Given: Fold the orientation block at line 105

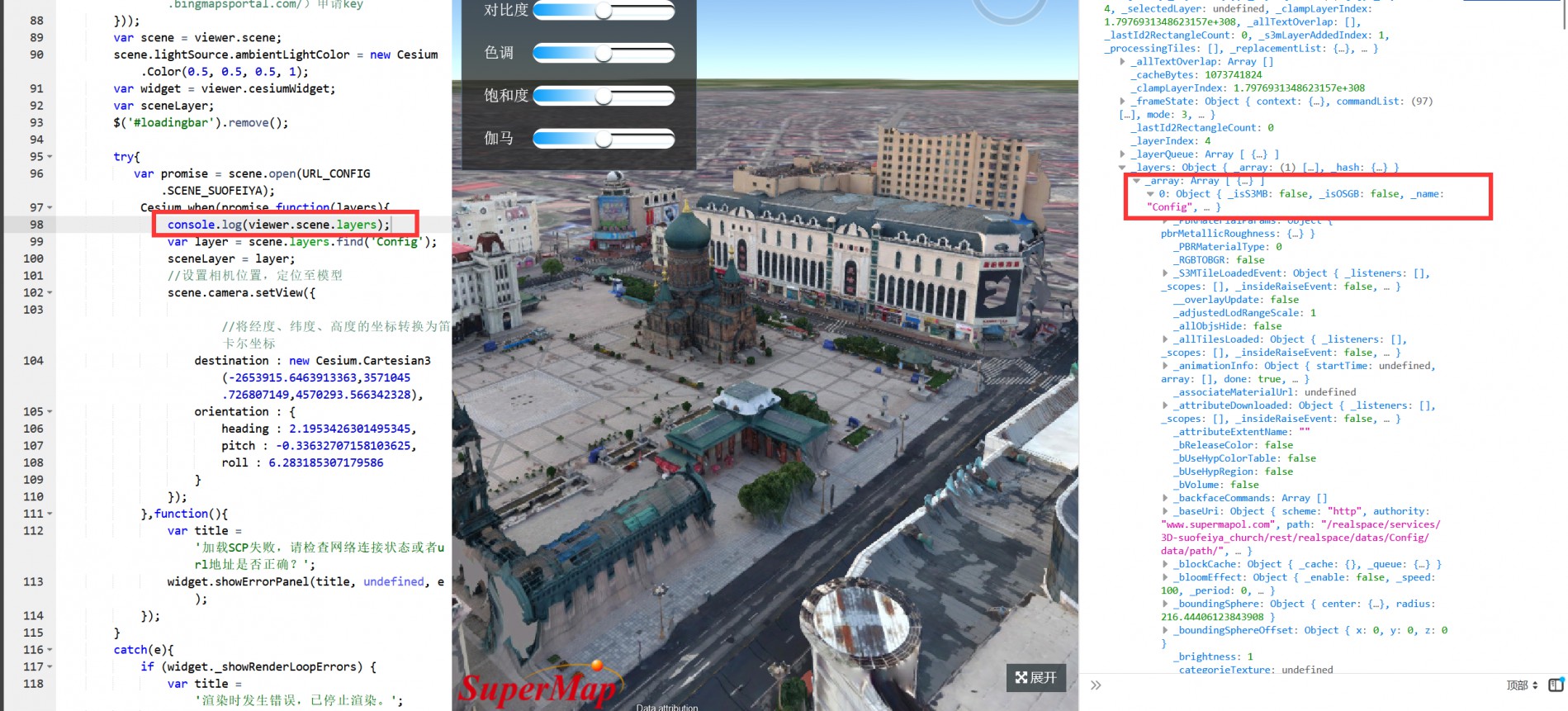Looking at the screenshot, I should 50,412.
